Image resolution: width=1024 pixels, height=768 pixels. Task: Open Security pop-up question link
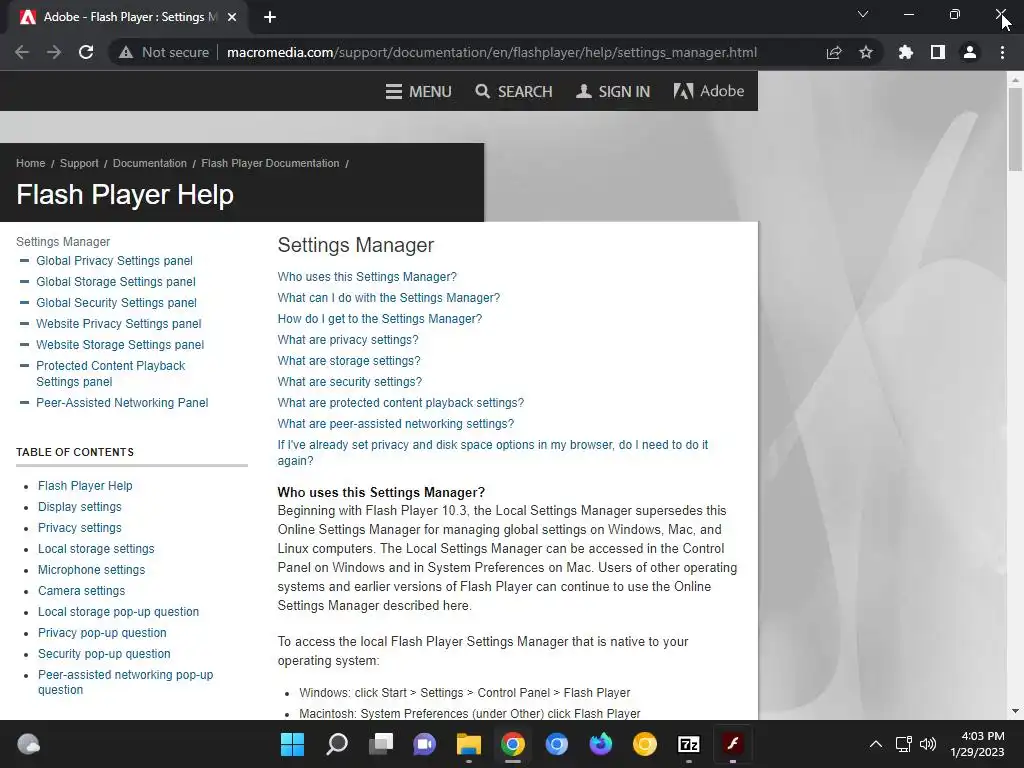click(x=104, y=653)
